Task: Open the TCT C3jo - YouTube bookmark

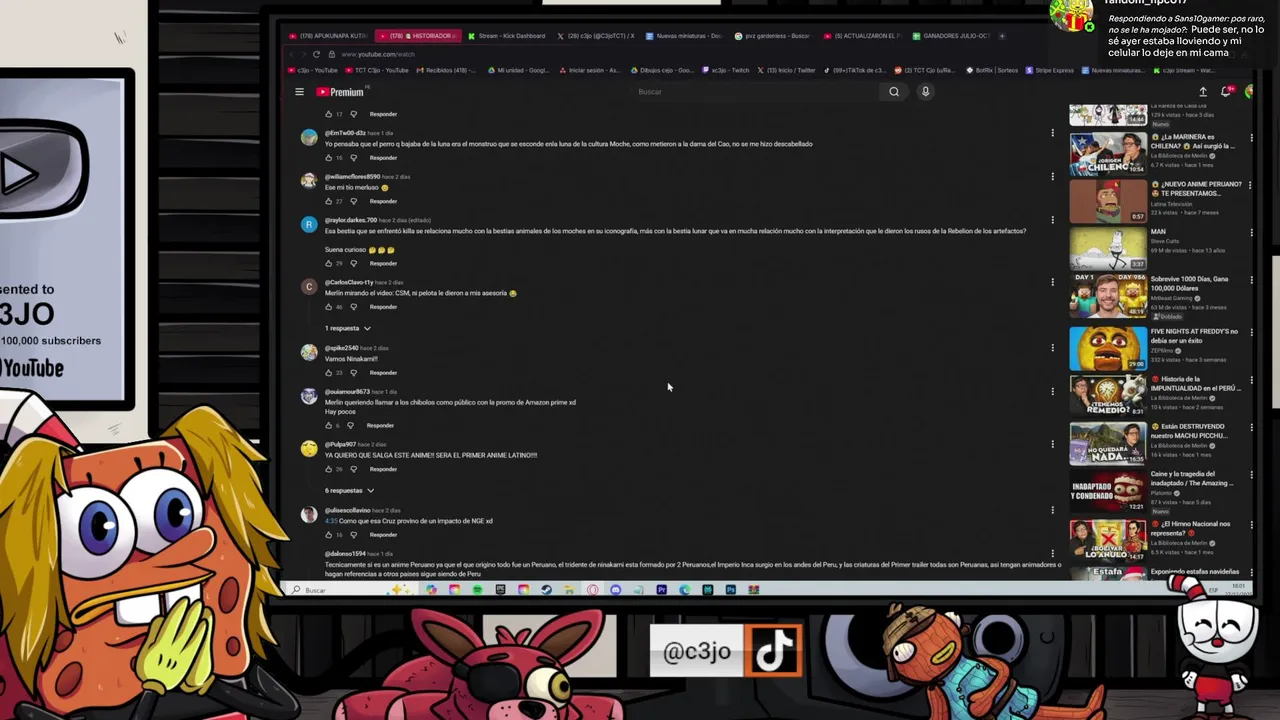Action: pyautogui.click(x=377, y=71)
